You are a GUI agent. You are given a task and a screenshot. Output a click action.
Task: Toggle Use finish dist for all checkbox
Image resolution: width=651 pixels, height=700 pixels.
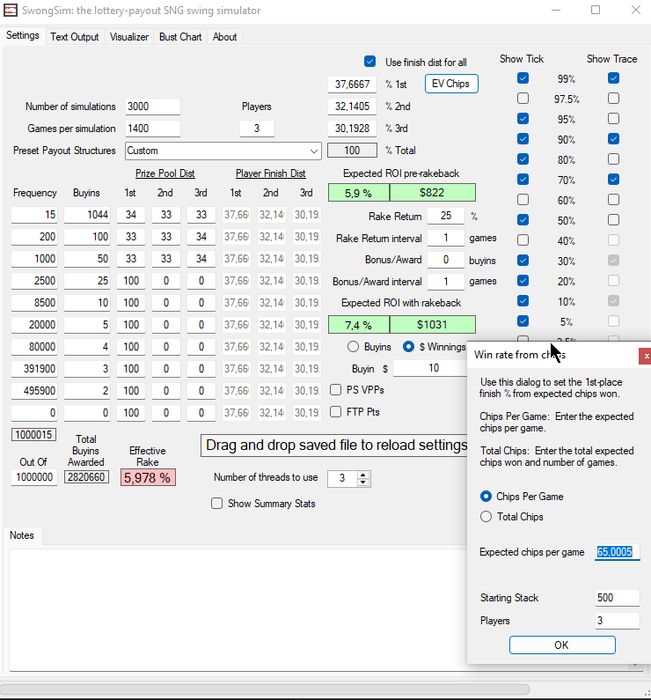[370, 62]
